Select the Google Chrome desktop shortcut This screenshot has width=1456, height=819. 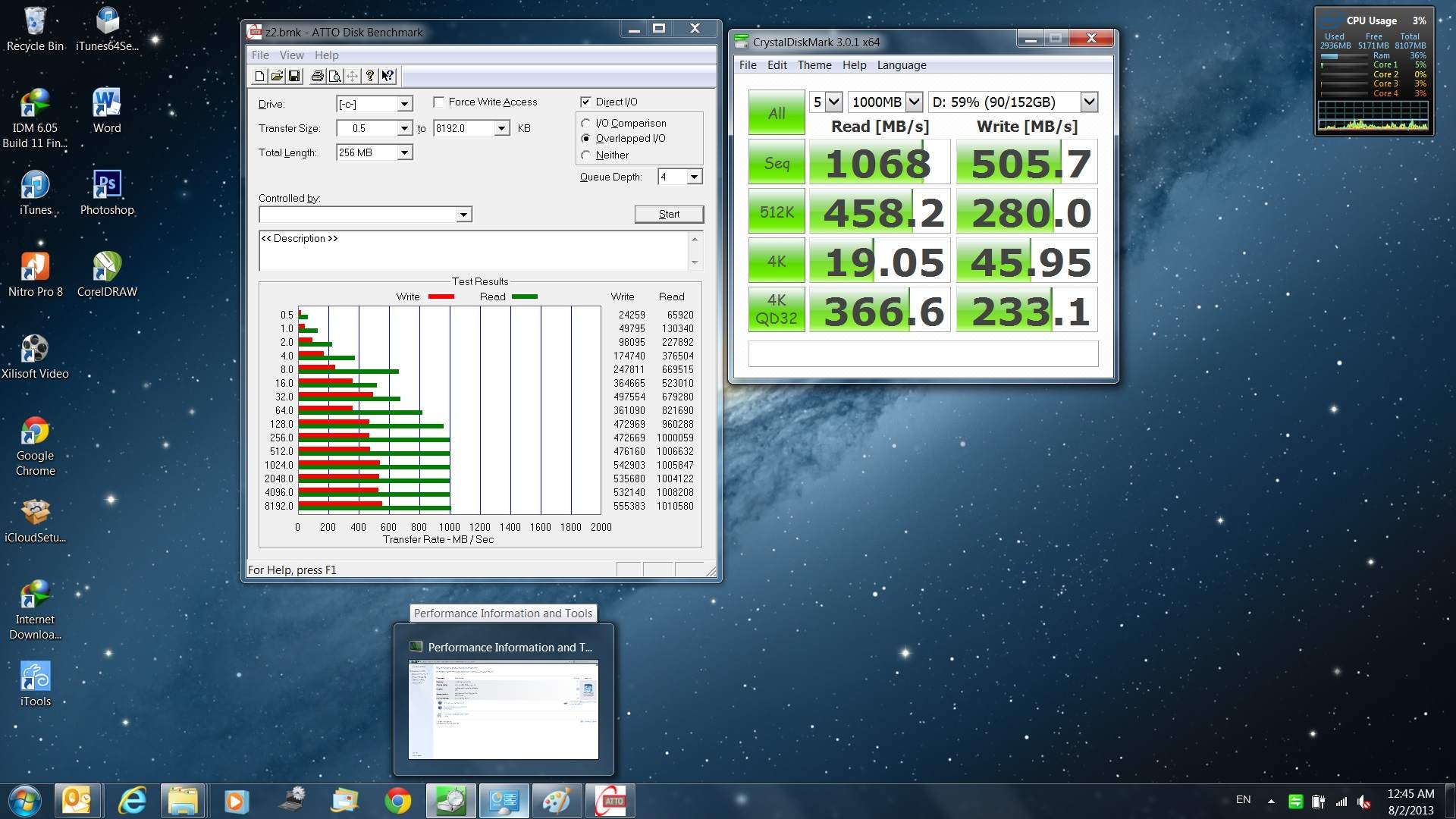[x=35, y=446]
